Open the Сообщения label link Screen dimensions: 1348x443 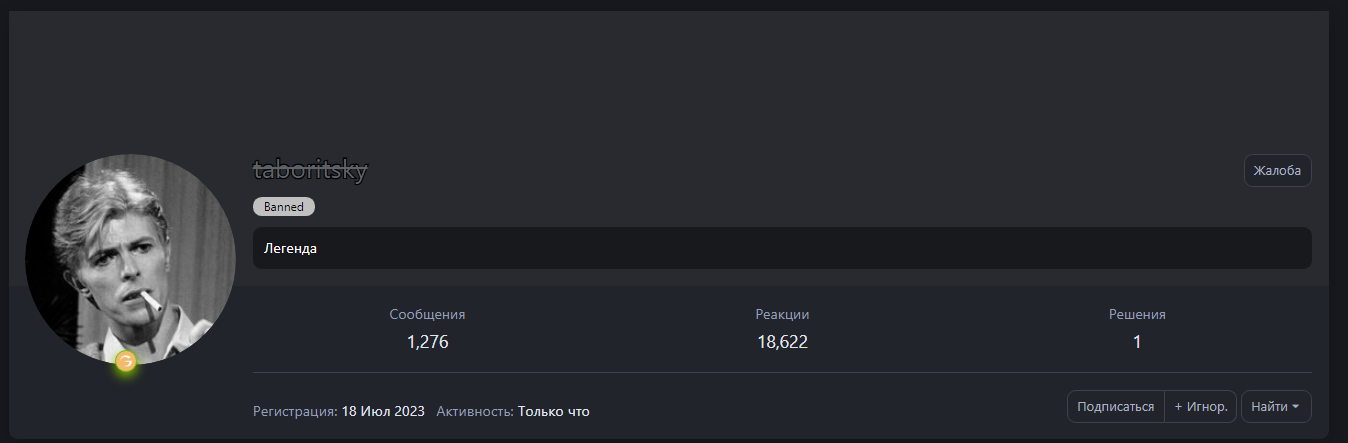pyautogui.click(x=427, y=314)
